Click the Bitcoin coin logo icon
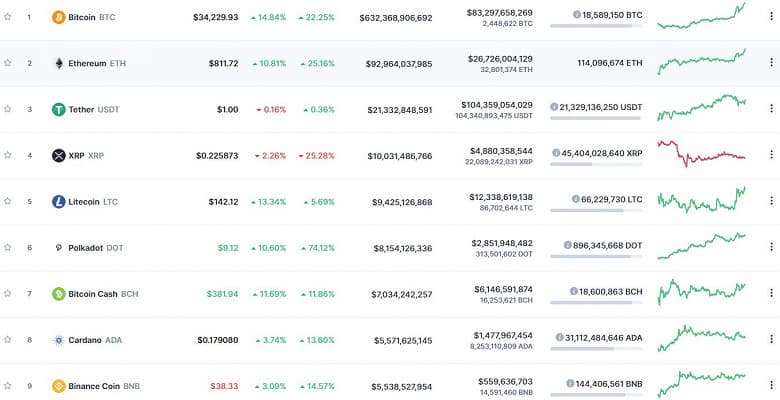This screenshot has width=780, height=400. point(58,17)
